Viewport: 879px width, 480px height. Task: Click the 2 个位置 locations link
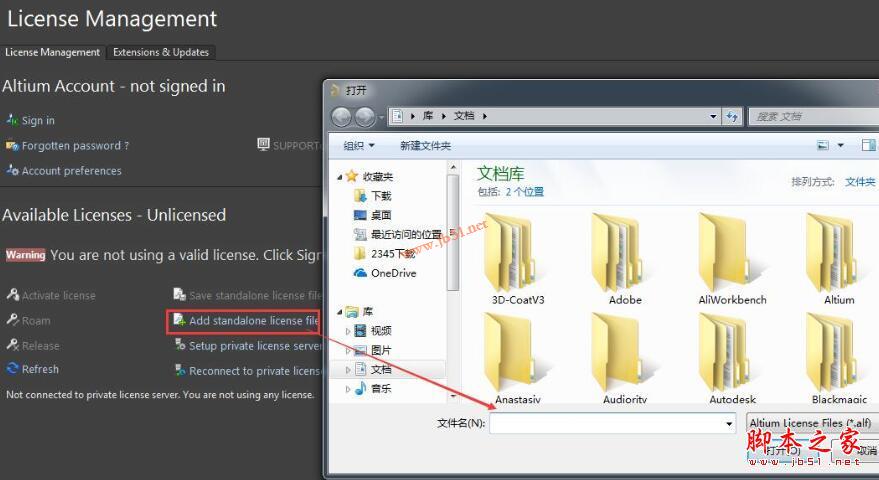tap(524, 192)
